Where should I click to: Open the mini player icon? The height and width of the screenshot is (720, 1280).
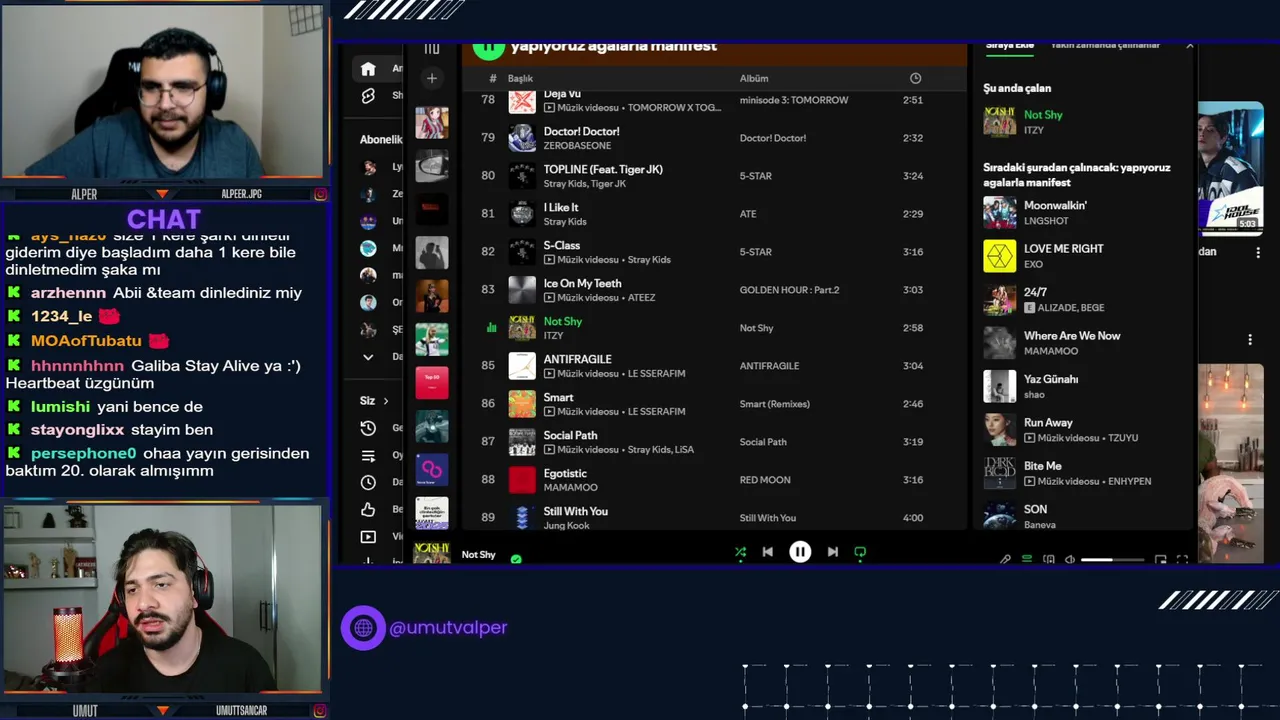tap(1160, 560)
